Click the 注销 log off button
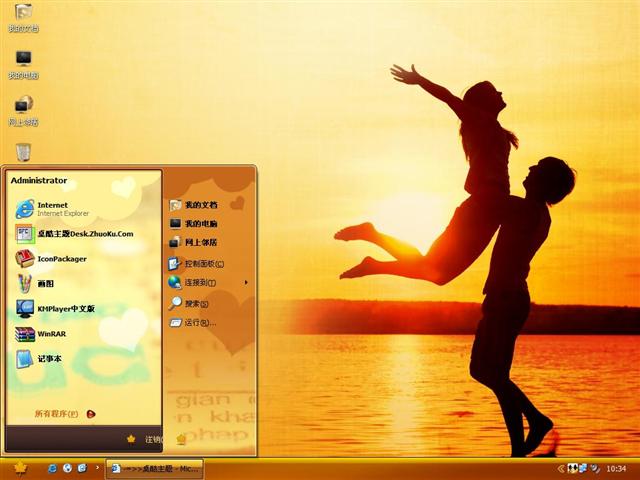This screenshot has width=640, height=480. point(145,439)
